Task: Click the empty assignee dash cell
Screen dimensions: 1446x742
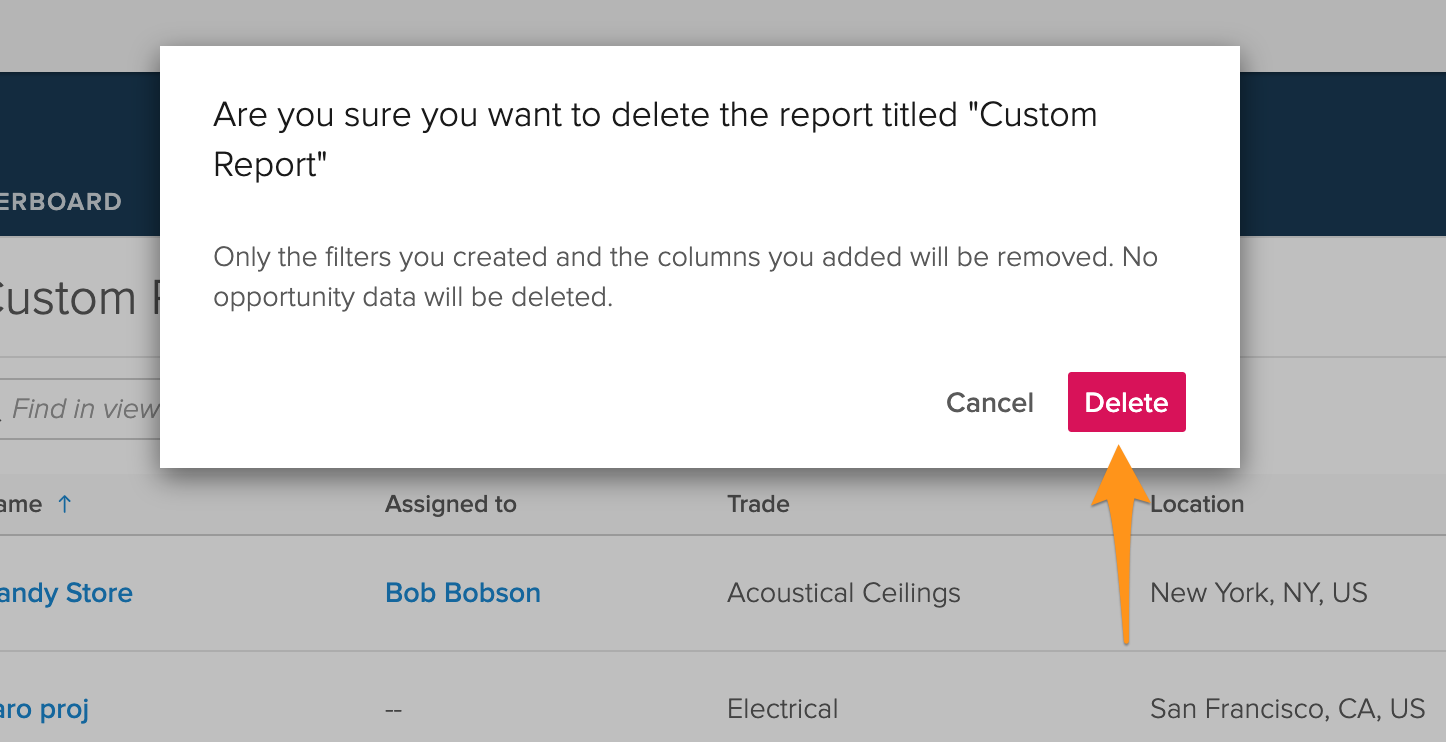Action: point(393,710)
